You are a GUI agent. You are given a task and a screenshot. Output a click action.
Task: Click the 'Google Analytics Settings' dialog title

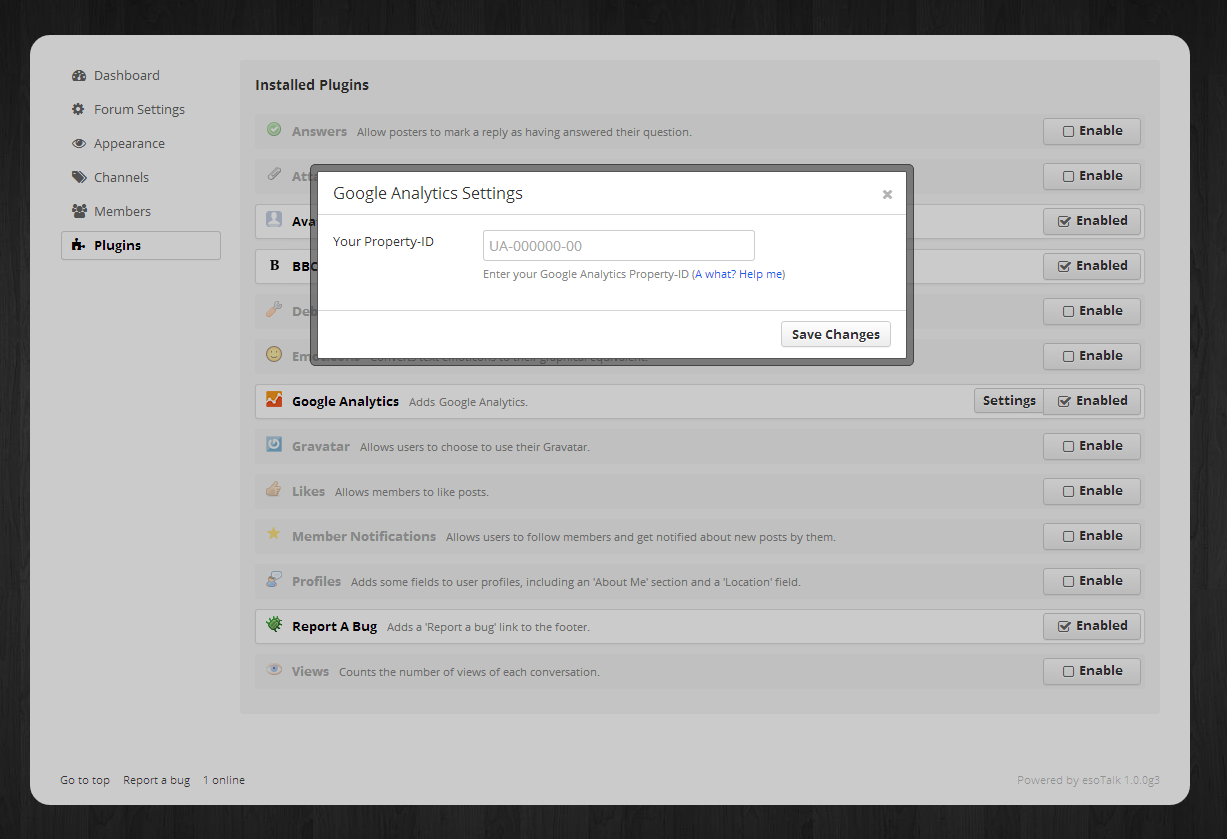(428, 194)
